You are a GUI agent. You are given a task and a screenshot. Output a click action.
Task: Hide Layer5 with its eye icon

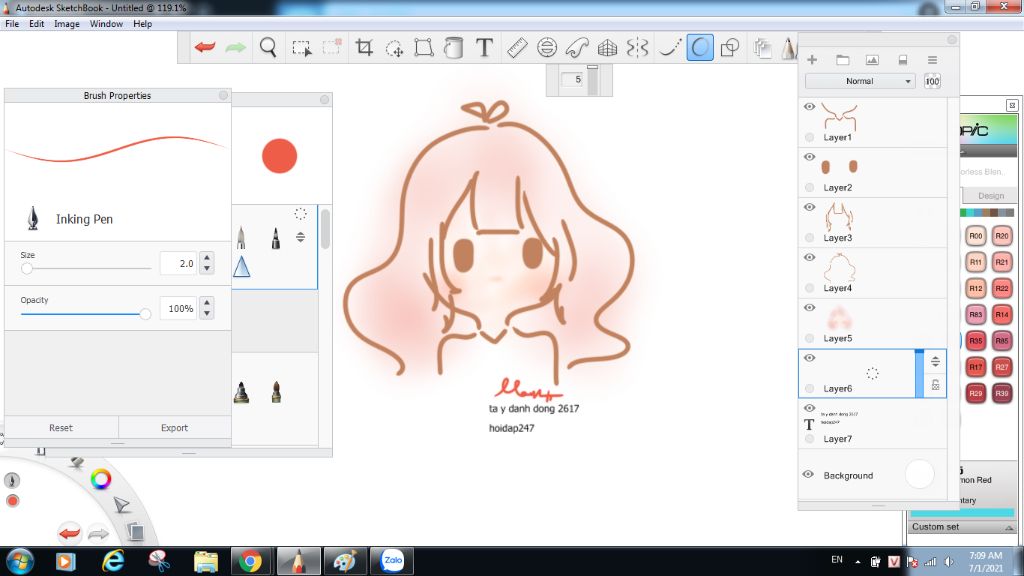809,308
